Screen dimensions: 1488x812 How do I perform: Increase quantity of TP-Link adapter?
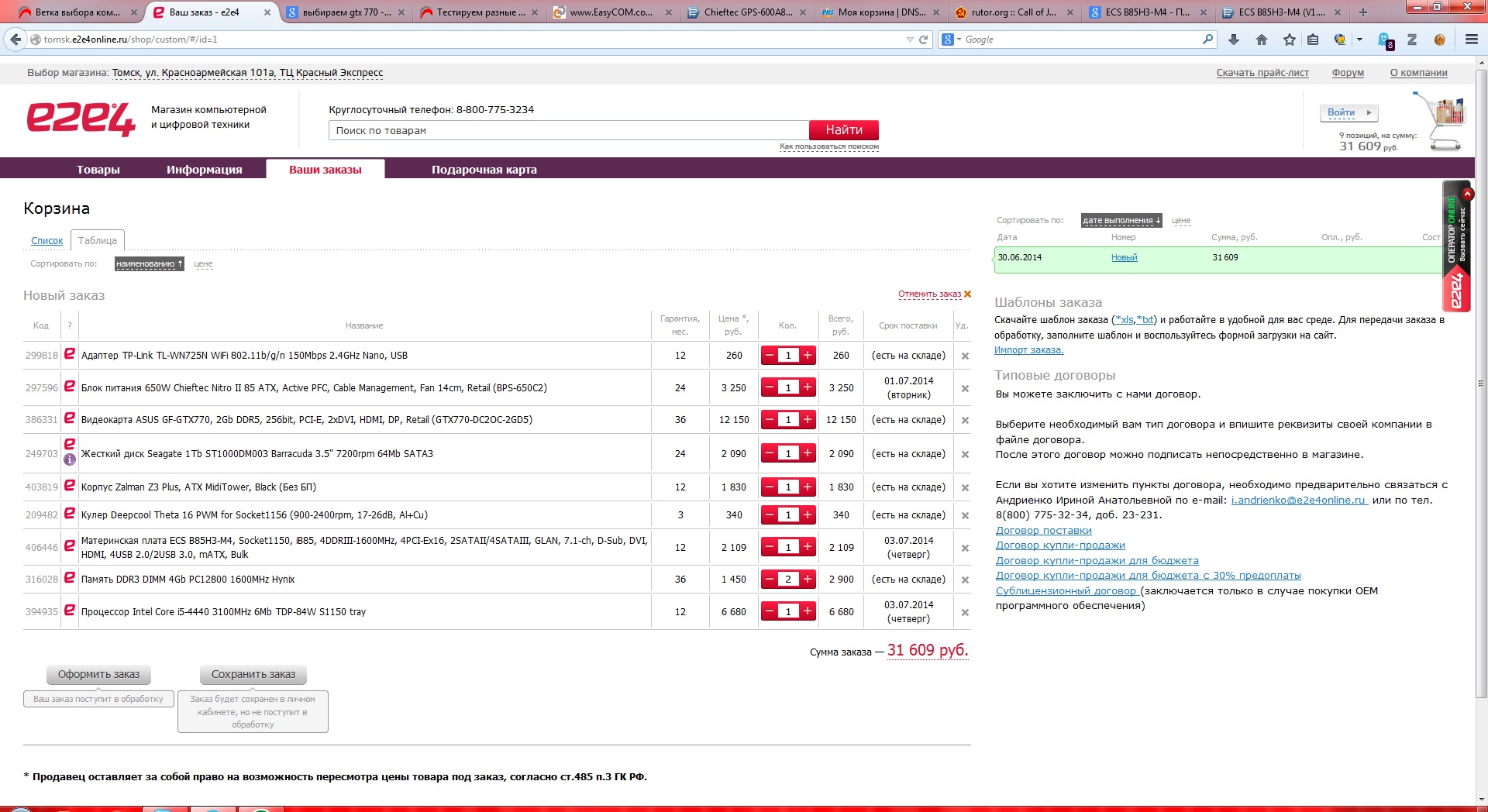point(808,356)
